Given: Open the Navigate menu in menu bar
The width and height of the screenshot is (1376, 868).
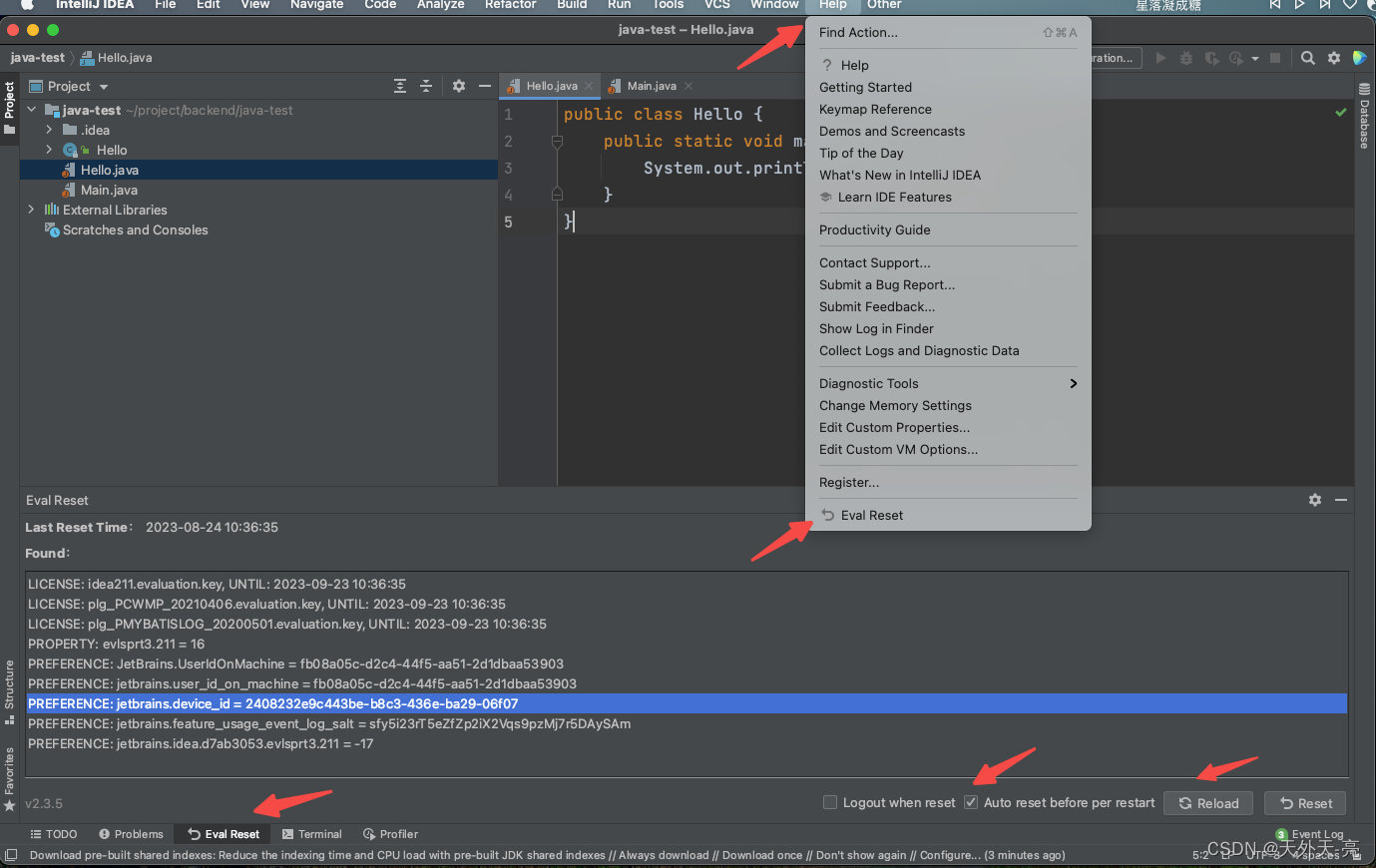Looking at the screenshot, I should point(316,5).
